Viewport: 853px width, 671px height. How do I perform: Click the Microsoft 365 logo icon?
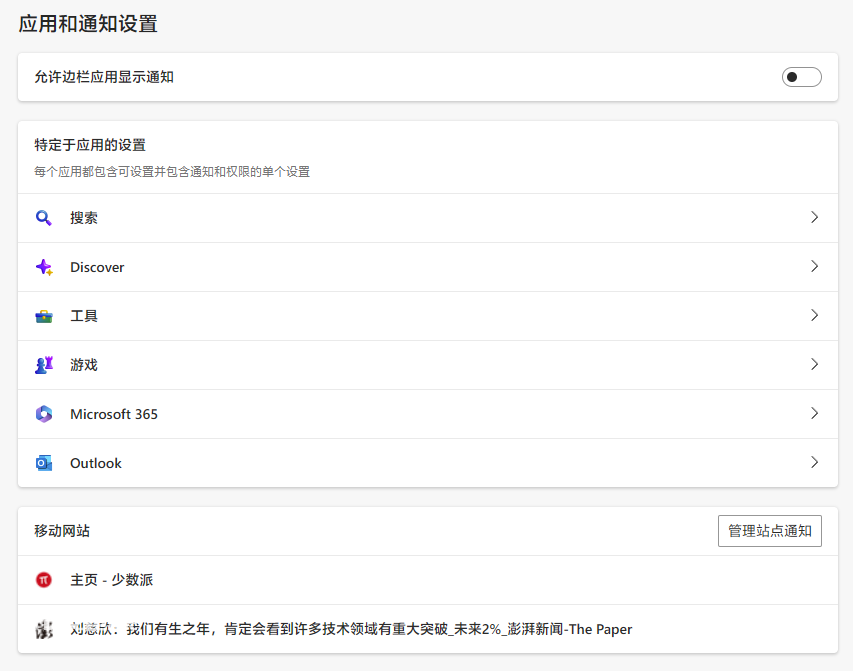point(44,414)
